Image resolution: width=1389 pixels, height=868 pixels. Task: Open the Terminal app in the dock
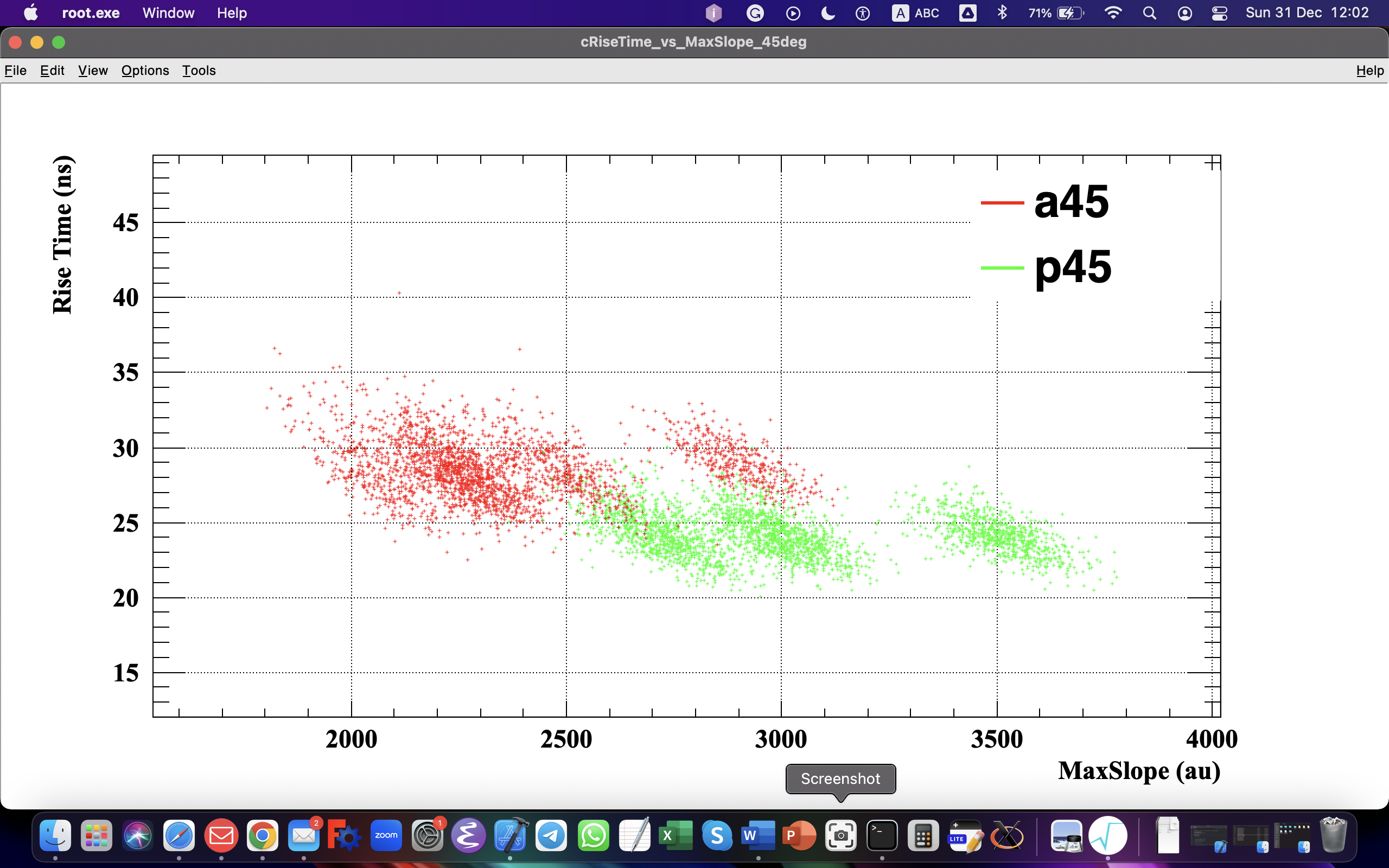click(x=882, y=835)
